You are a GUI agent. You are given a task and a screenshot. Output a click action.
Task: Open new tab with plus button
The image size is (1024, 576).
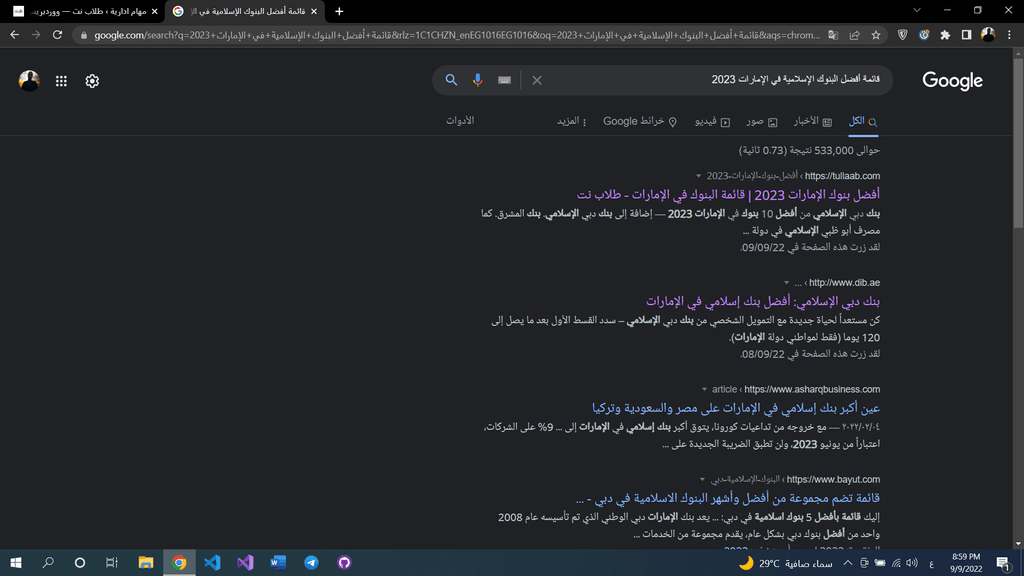pos(339,11)
